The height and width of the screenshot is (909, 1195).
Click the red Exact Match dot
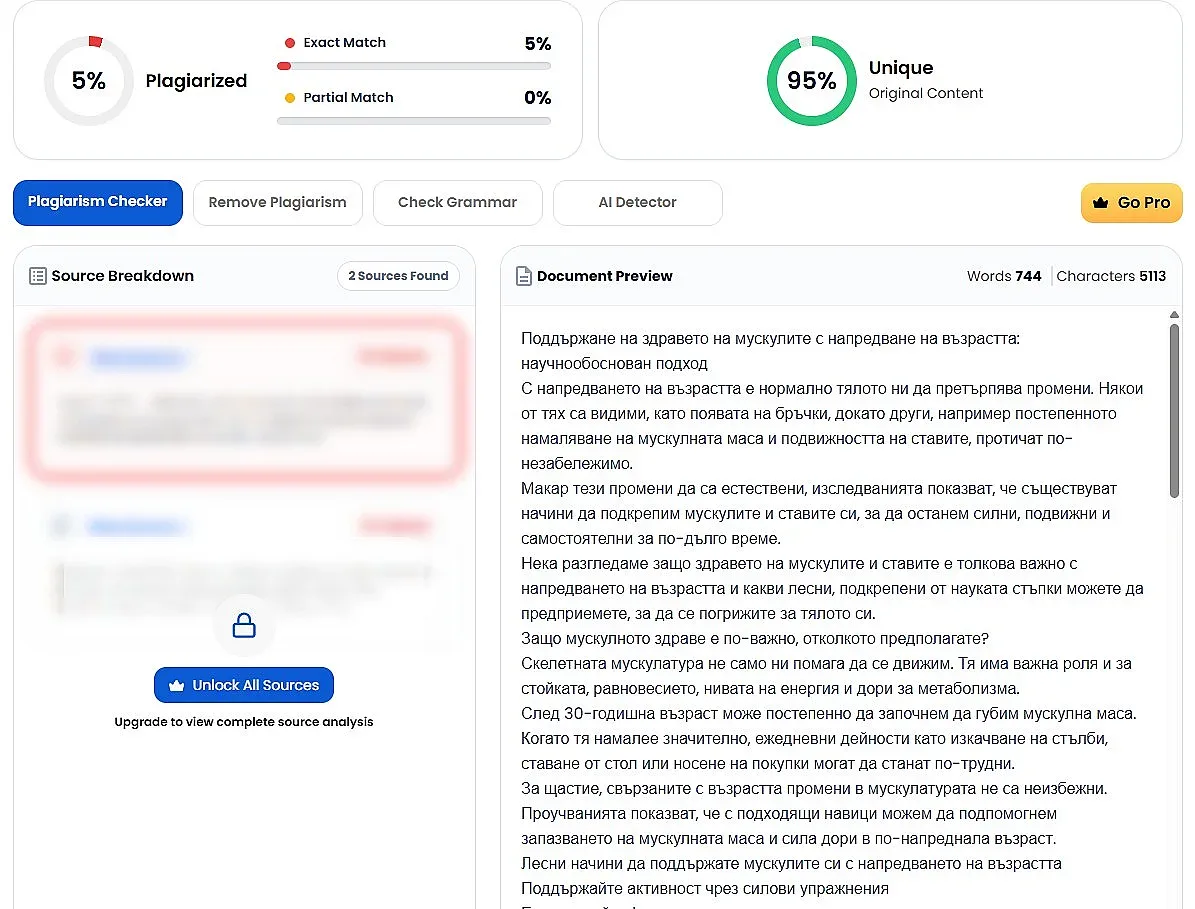290,43
